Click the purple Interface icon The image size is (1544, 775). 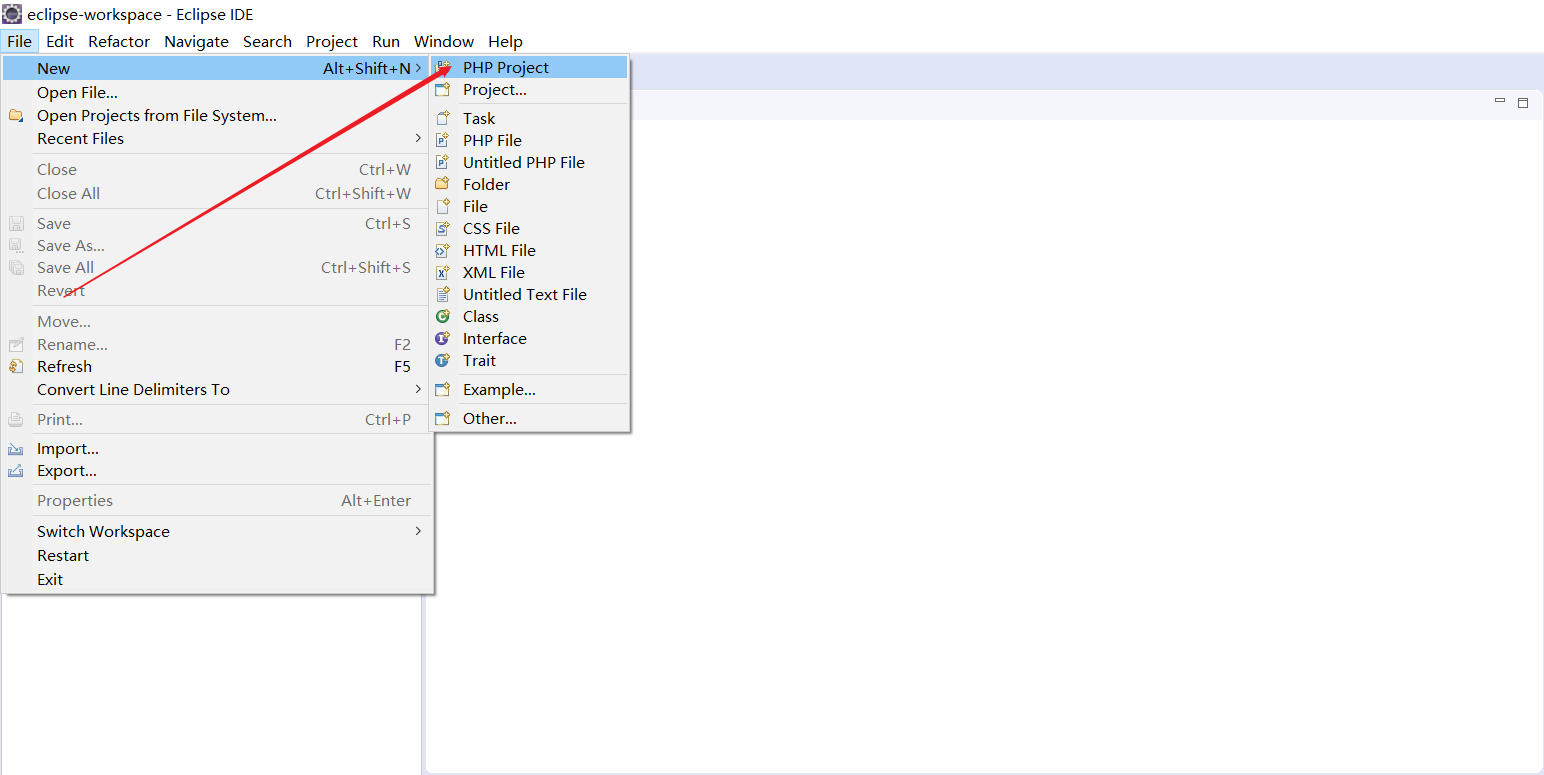tap(443, 338)
